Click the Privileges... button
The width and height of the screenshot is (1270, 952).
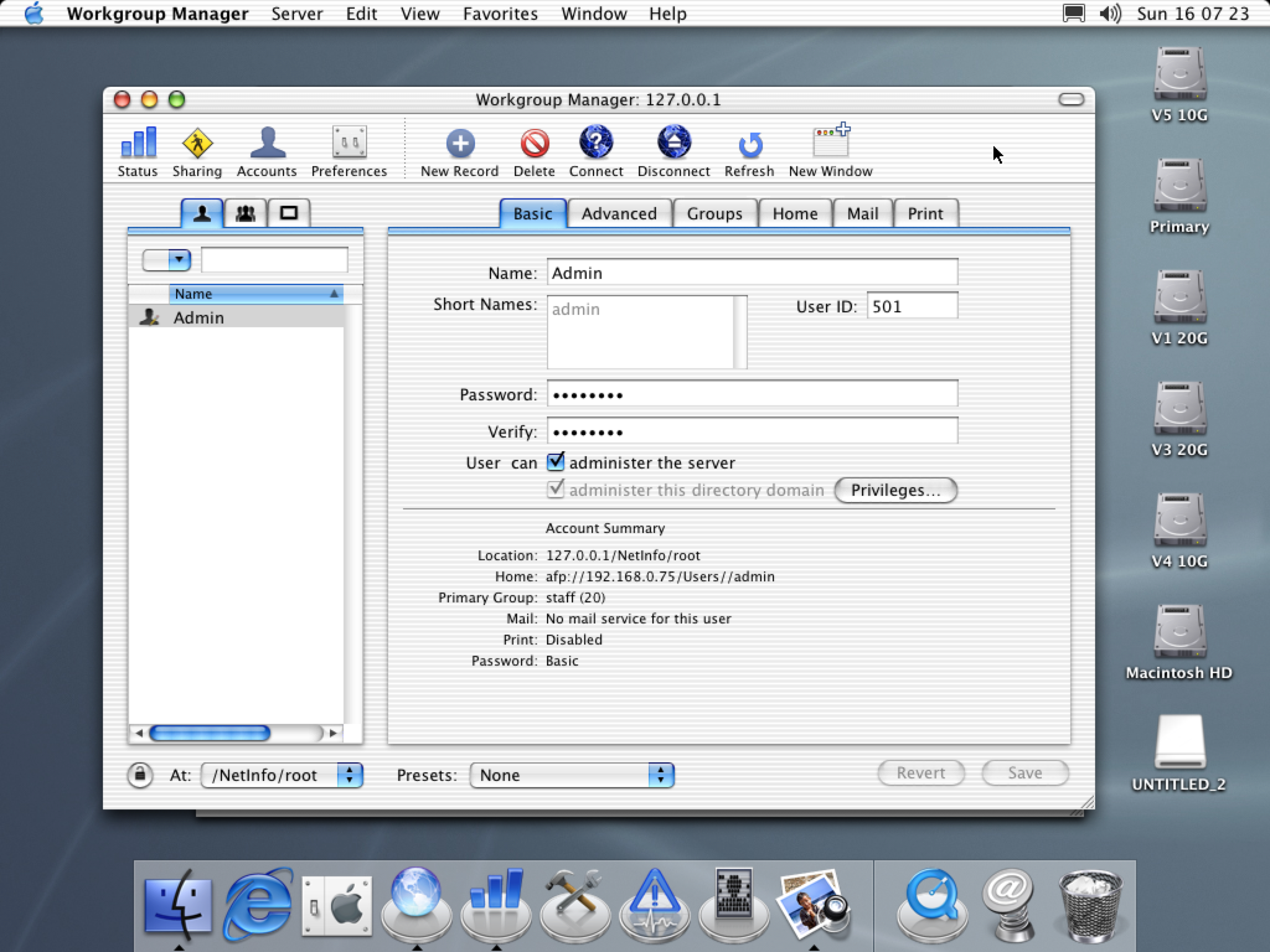895,490
